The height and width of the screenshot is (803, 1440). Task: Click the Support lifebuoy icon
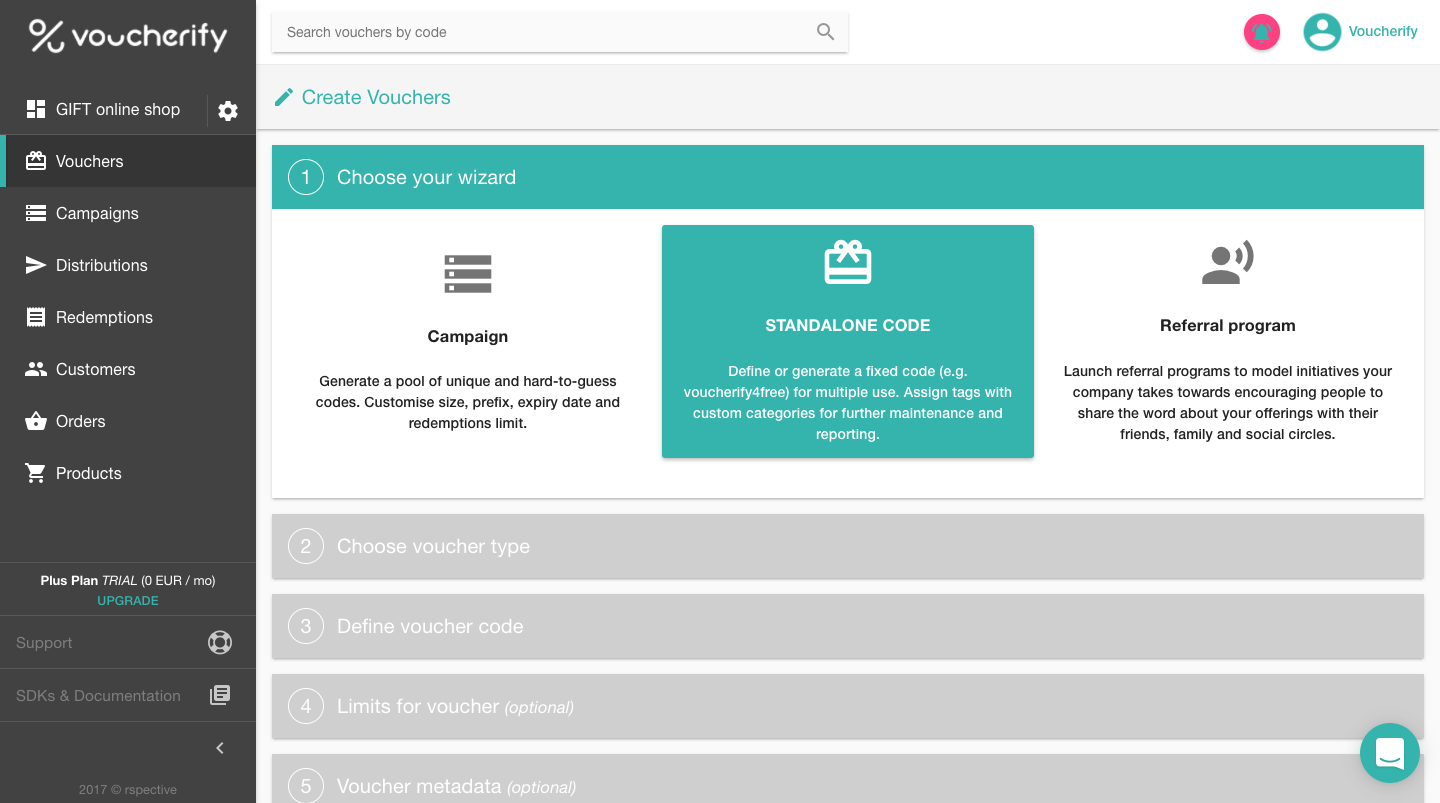pos(220,642)
